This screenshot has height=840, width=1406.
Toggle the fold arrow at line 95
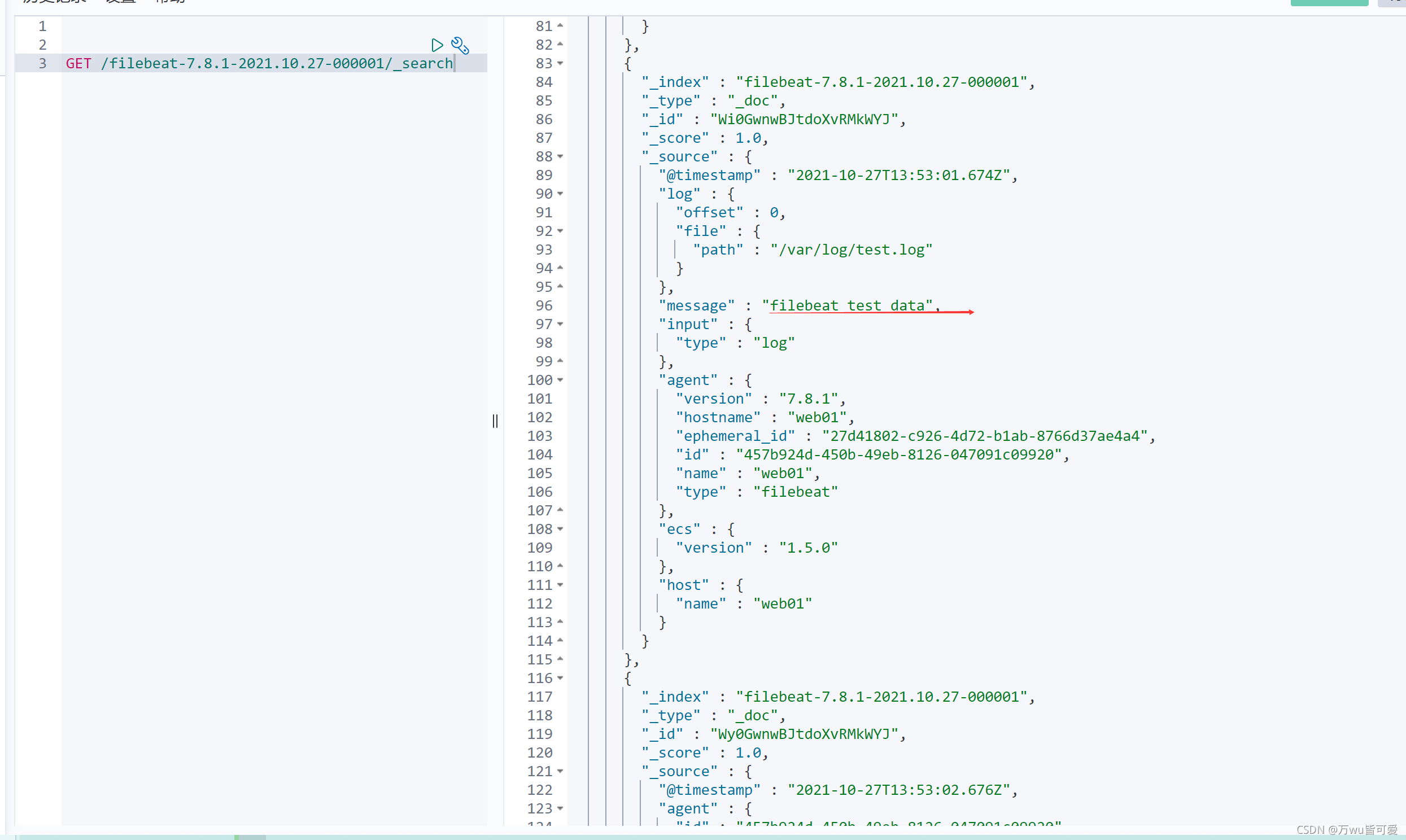point(560,286)
